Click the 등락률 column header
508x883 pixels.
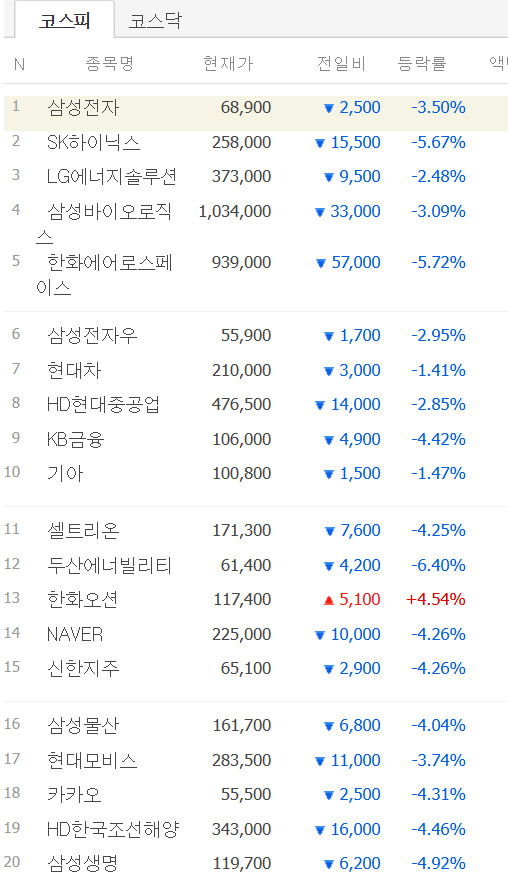point(422,64)
